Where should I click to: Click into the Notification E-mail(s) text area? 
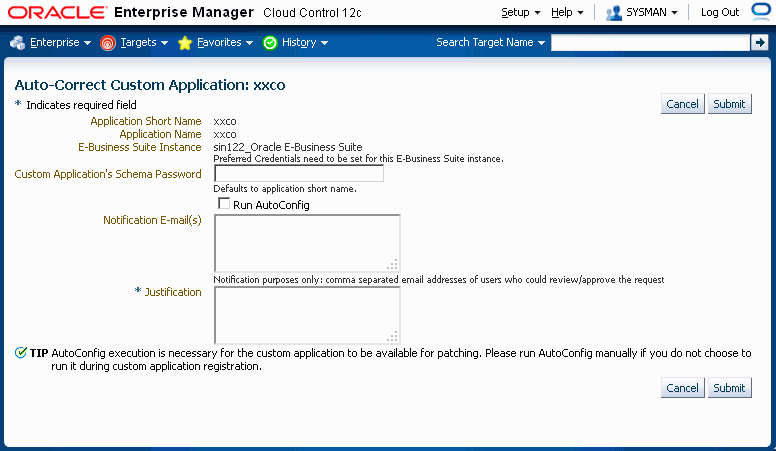click(x=307, y=243)
